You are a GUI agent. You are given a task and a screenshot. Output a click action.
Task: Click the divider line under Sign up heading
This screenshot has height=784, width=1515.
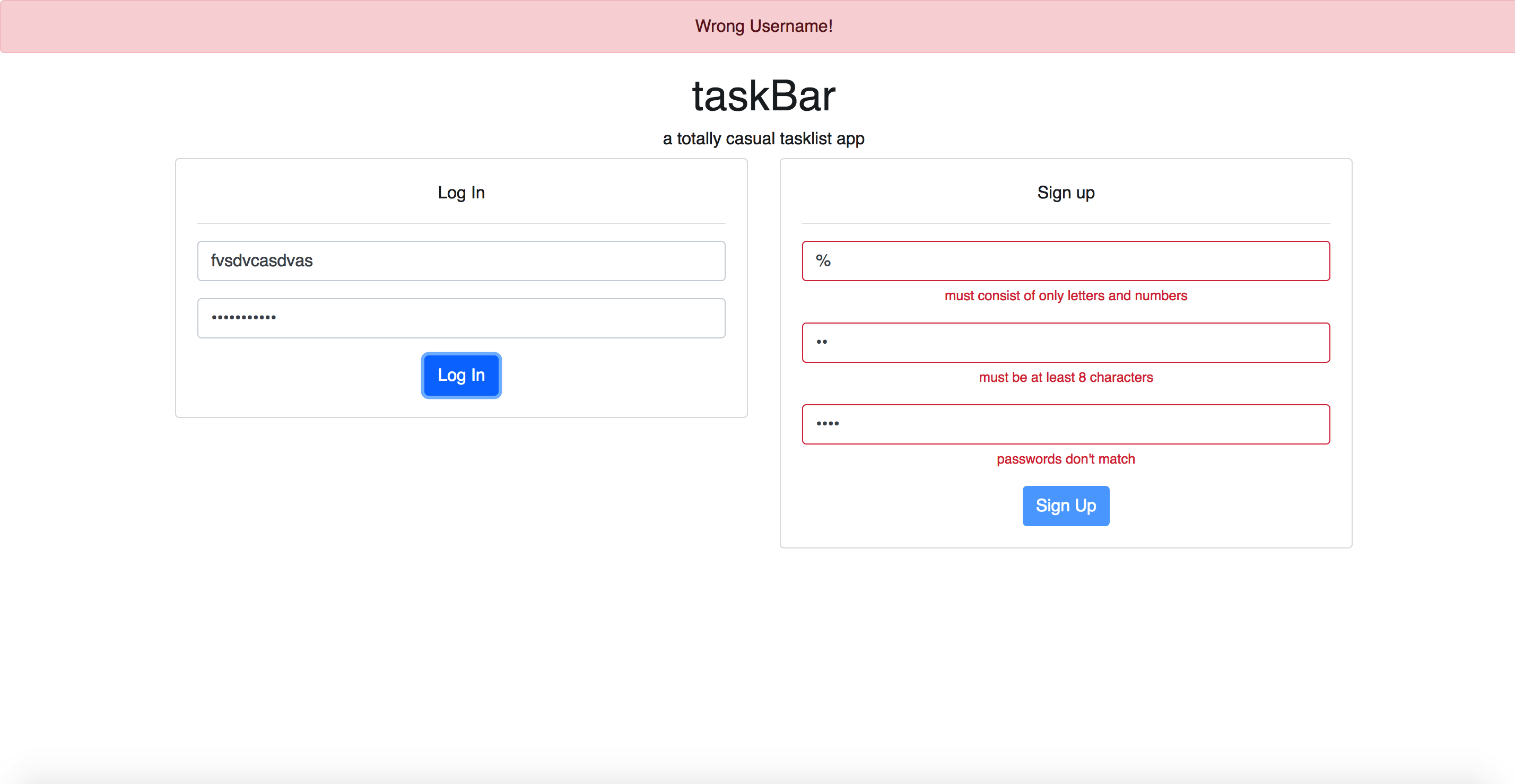pyautogui.click(x=1066, y=223)
